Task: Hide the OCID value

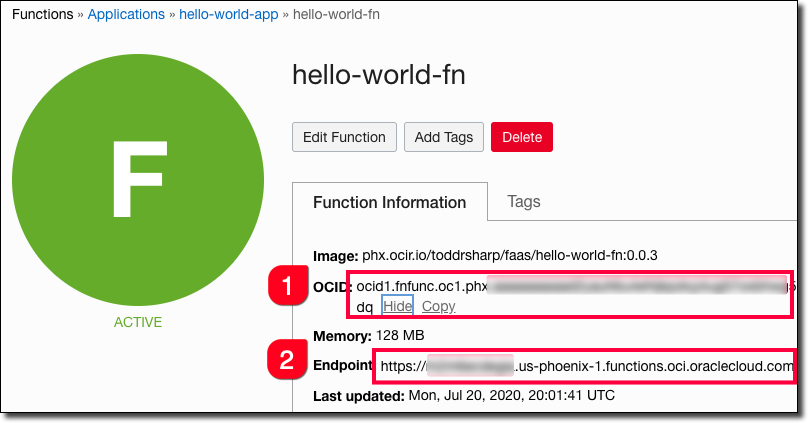Action: [x=397, y=306]
